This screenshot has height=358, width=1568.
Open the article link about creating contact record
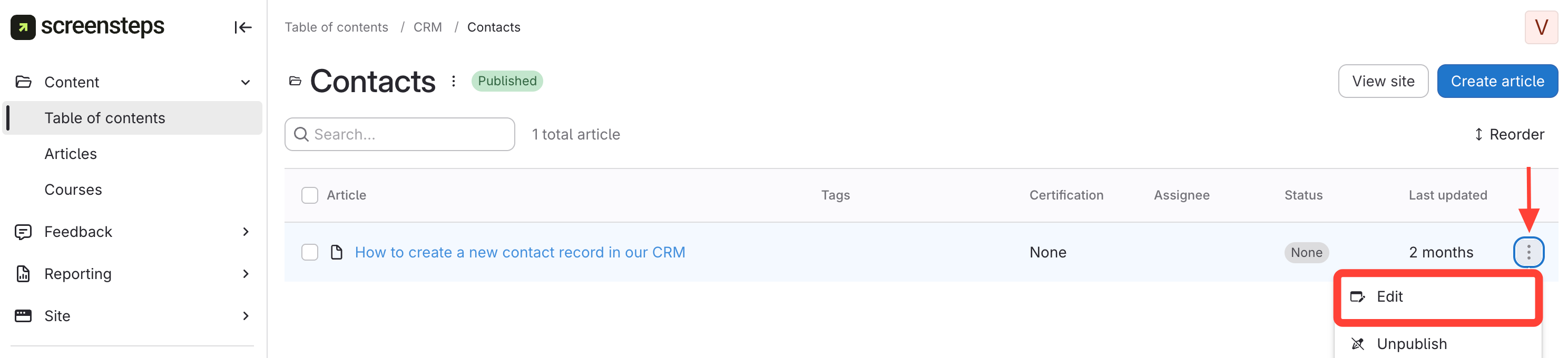(520, 252)
